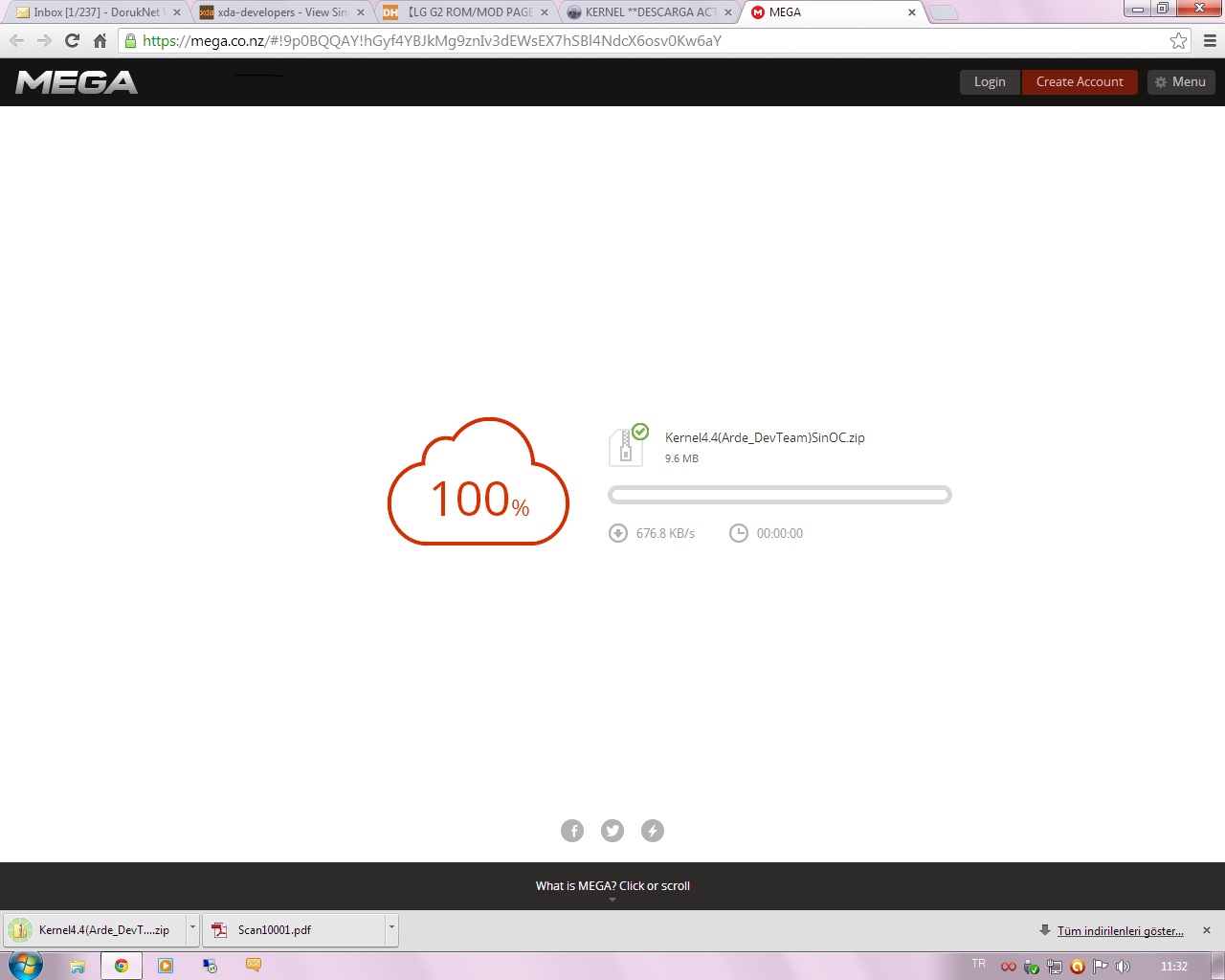Go to browser home page icon
Screen dimensions: 1225x980
click(x=100, y=40)
